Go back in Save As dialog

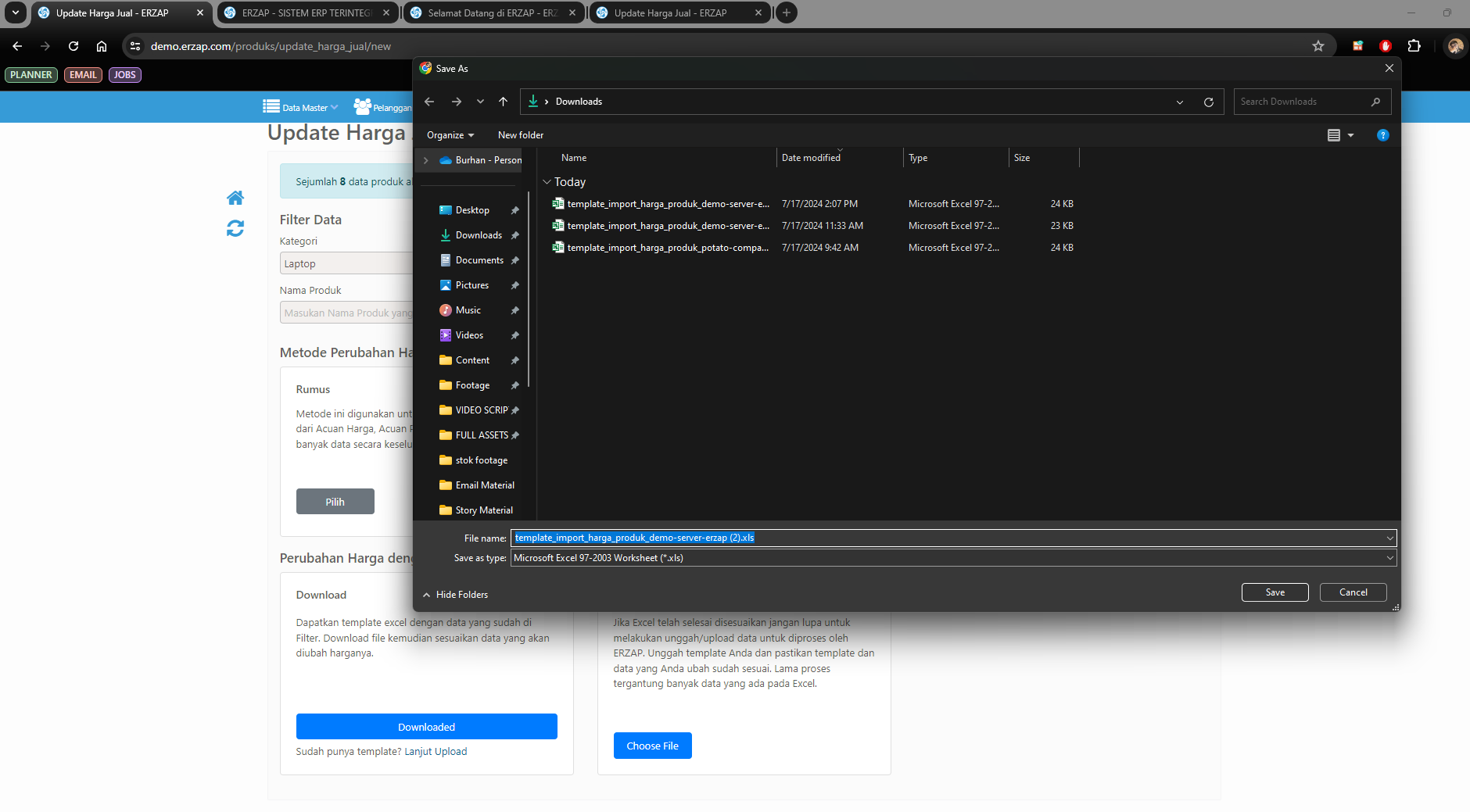429,102
